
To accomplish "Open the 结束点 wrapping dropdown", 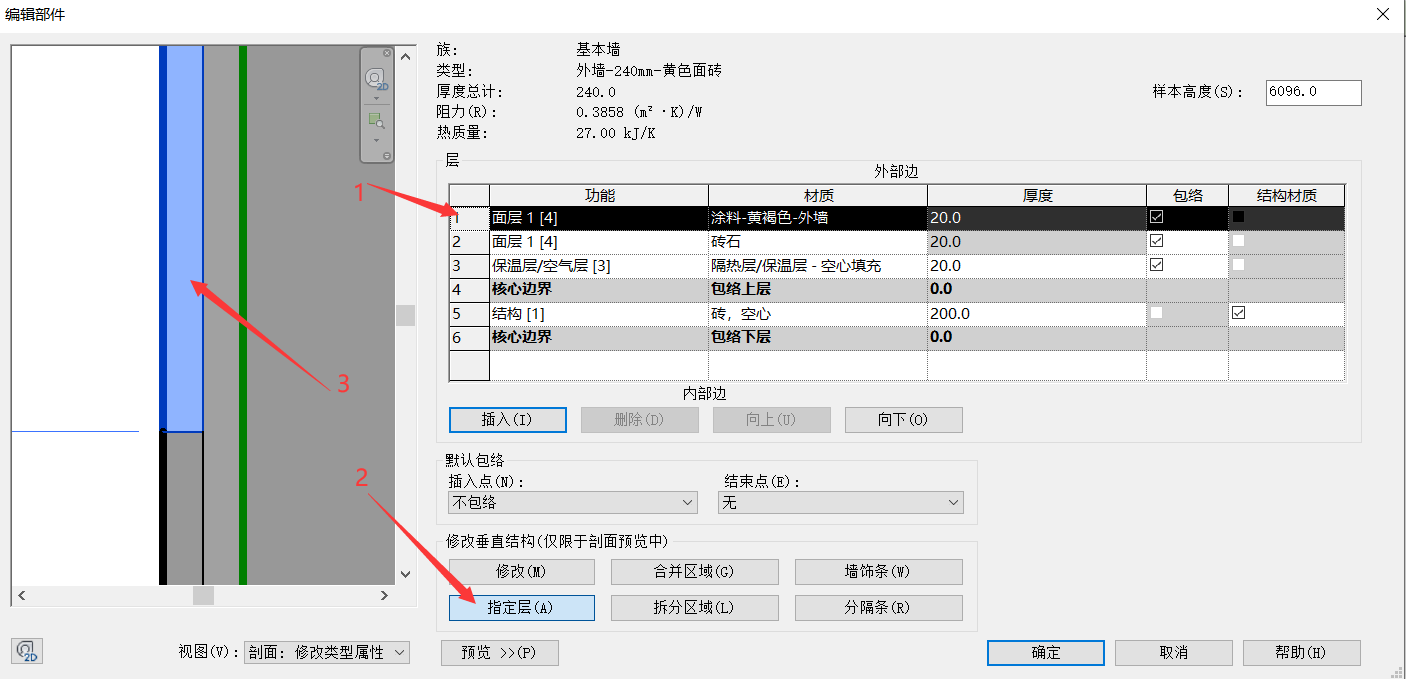I will pos(840,502).
